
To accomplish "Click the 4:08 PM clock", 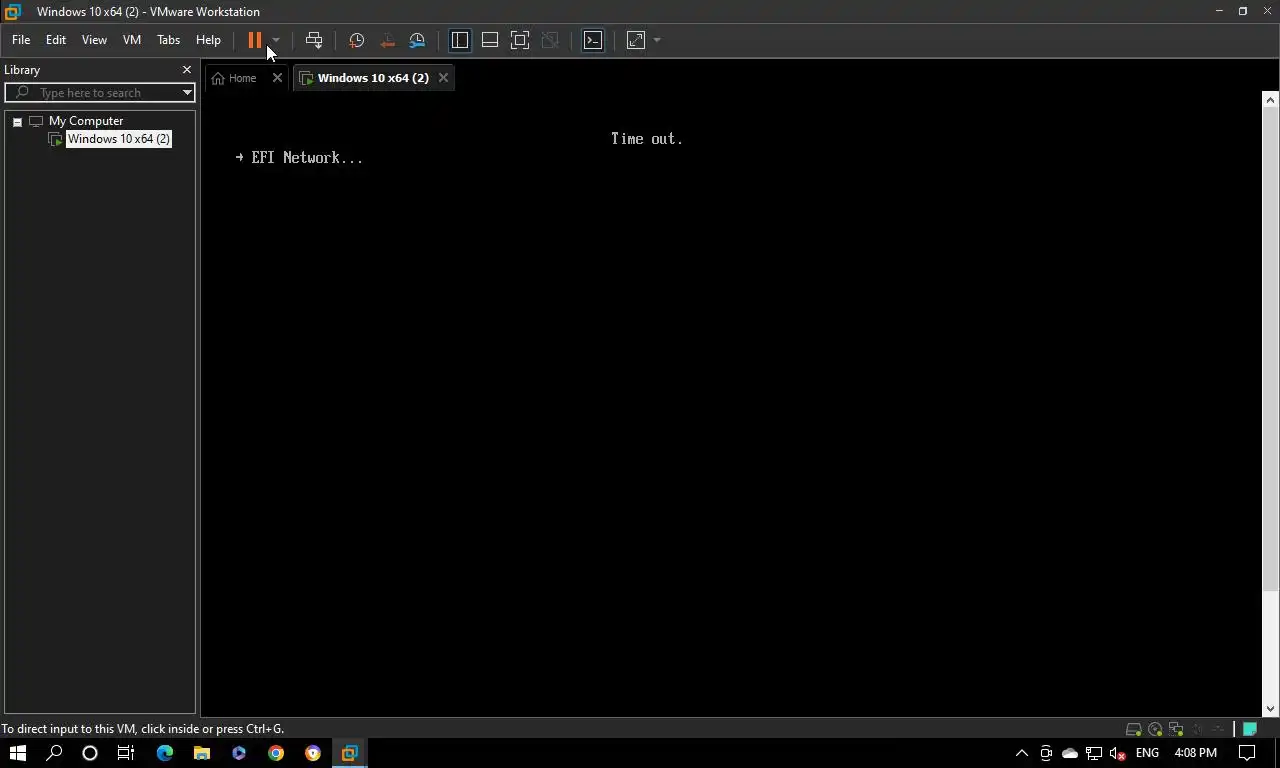I will pyautogui.click(x=1196, y=753).
